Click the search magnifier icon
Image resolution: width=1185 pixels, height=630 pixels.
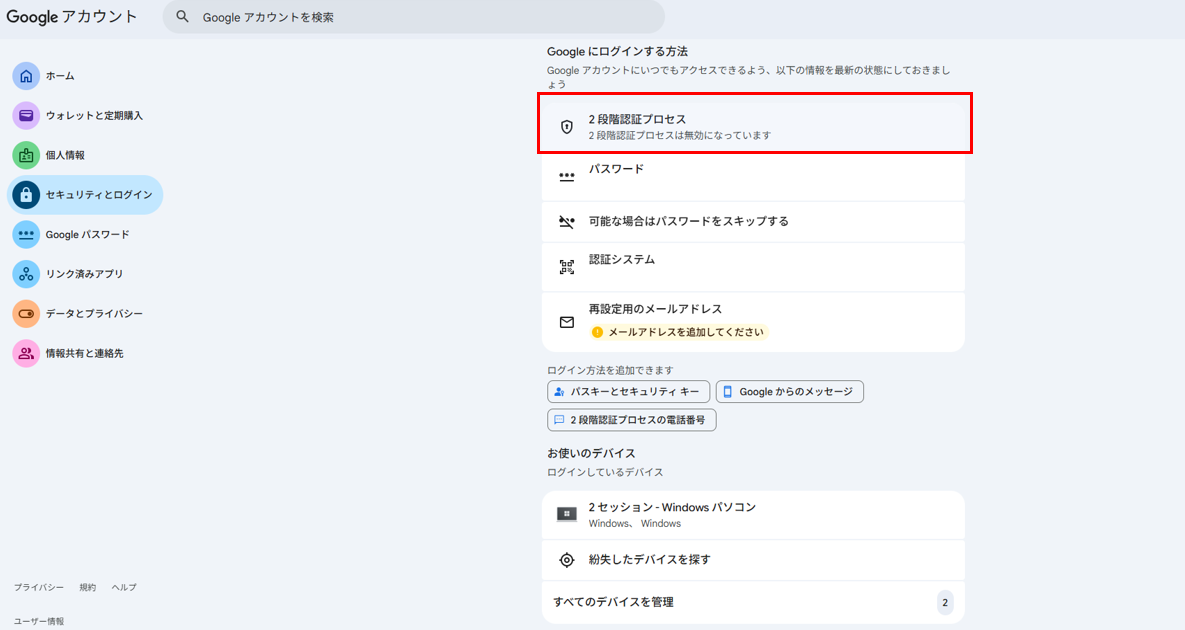[182, 17]
